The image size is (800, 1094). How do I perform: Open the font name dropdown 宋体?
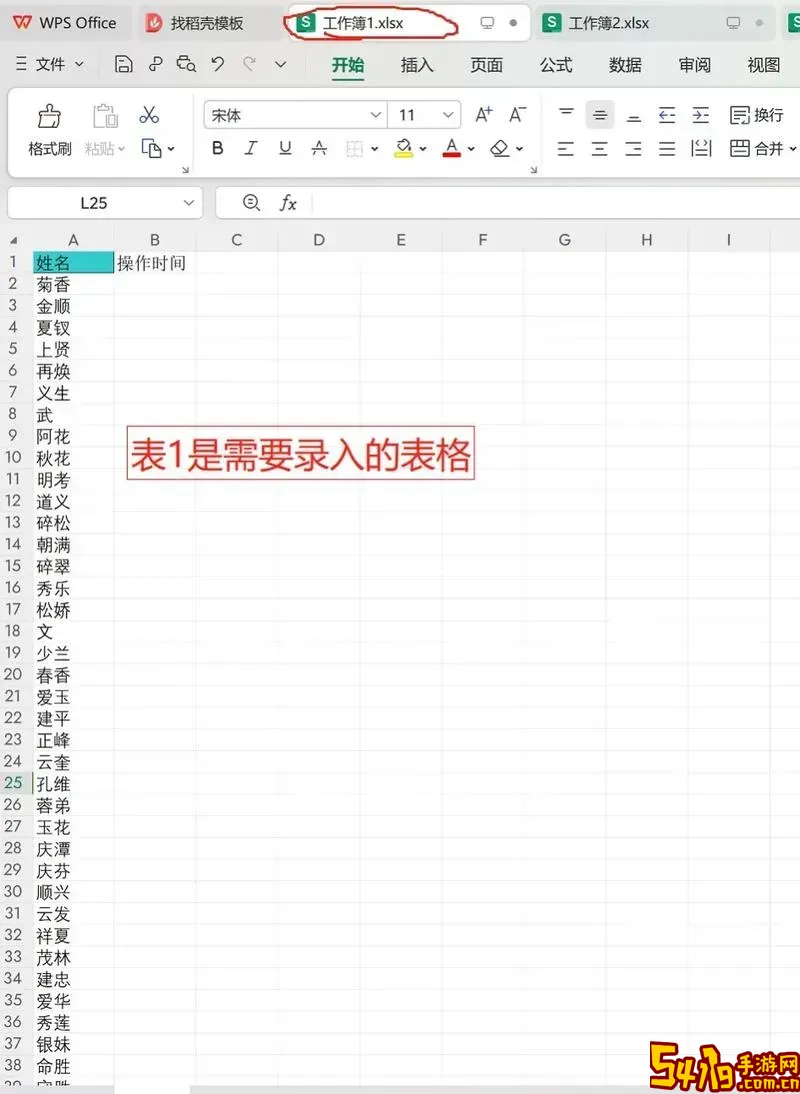(x=375, y=114)
